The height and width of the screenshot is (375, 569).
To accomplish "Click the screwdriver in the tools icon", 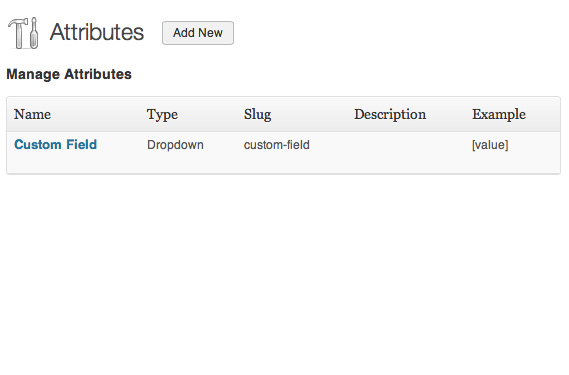I will (34, 33).
